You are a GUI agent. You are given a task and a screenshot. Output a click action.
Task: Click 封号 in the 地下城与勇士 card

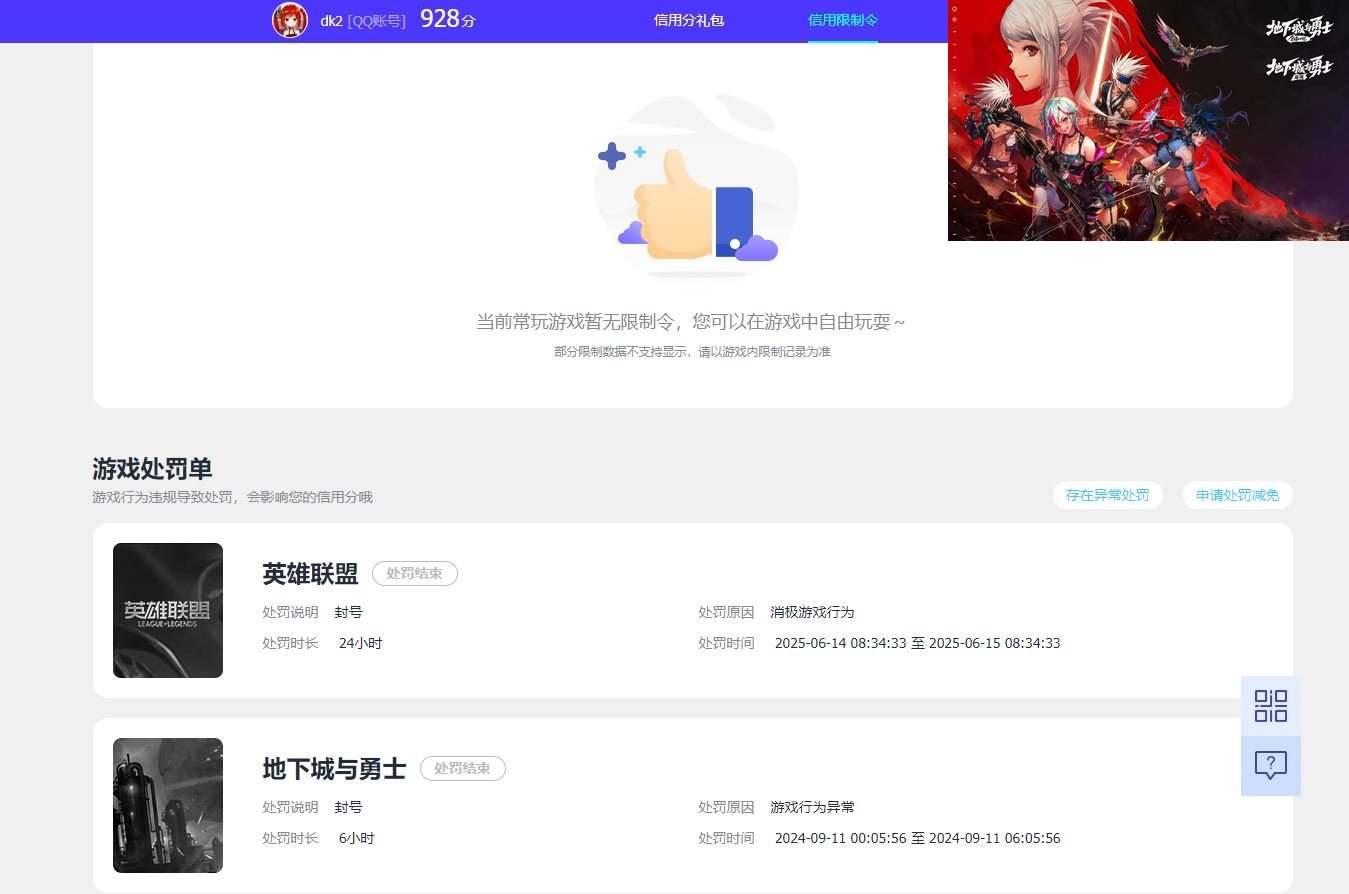(x=348, y=807)
